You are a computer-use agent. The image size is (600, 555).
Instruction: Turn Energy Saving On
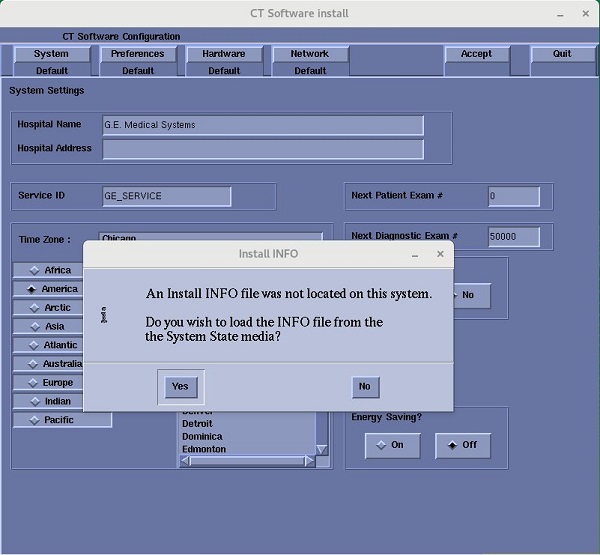tap(392, 445)
